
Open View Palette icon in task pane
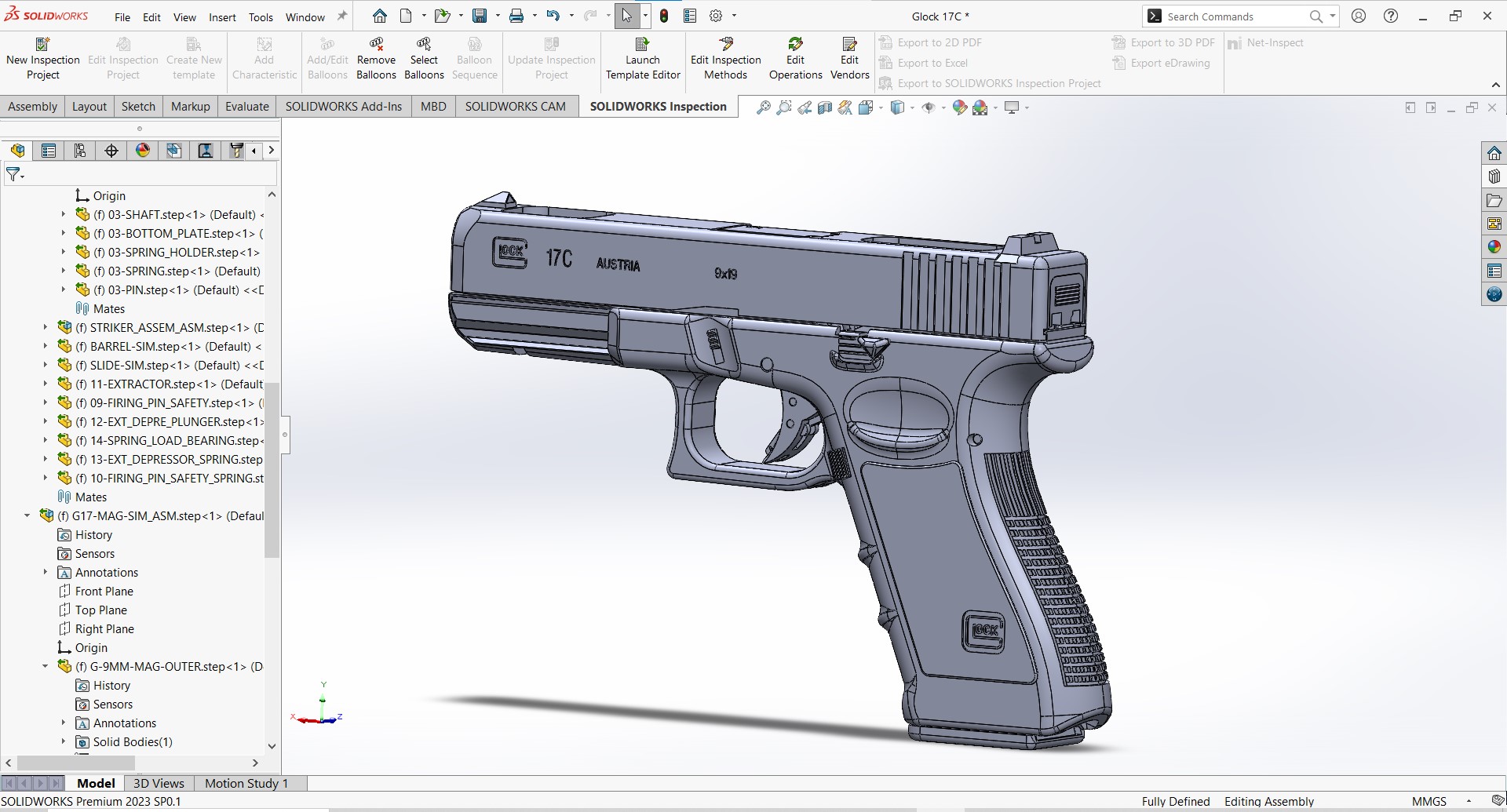tap(1494, 224)
